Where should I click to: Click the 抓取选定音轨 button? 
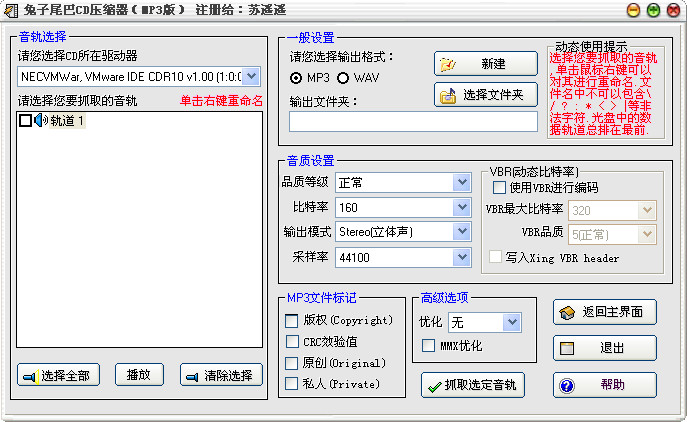tap(473, 385)
